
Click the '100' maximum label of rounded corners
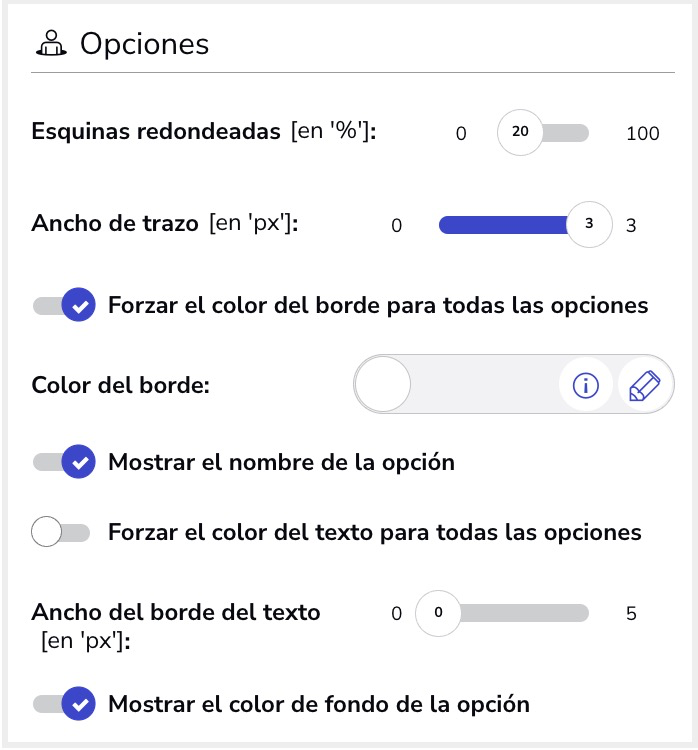point(642,133)
